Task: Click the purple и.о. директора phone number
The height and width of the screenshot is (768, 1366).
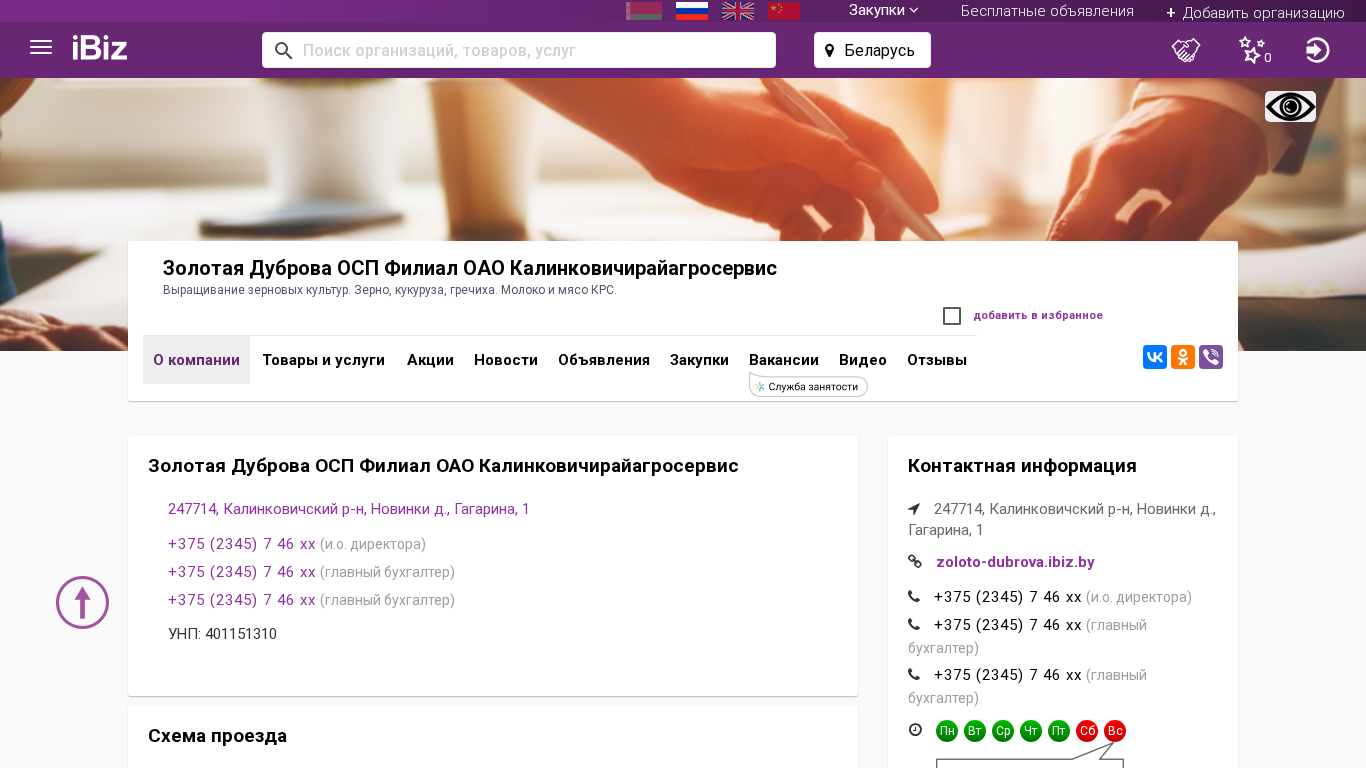Action: point(242,544)
